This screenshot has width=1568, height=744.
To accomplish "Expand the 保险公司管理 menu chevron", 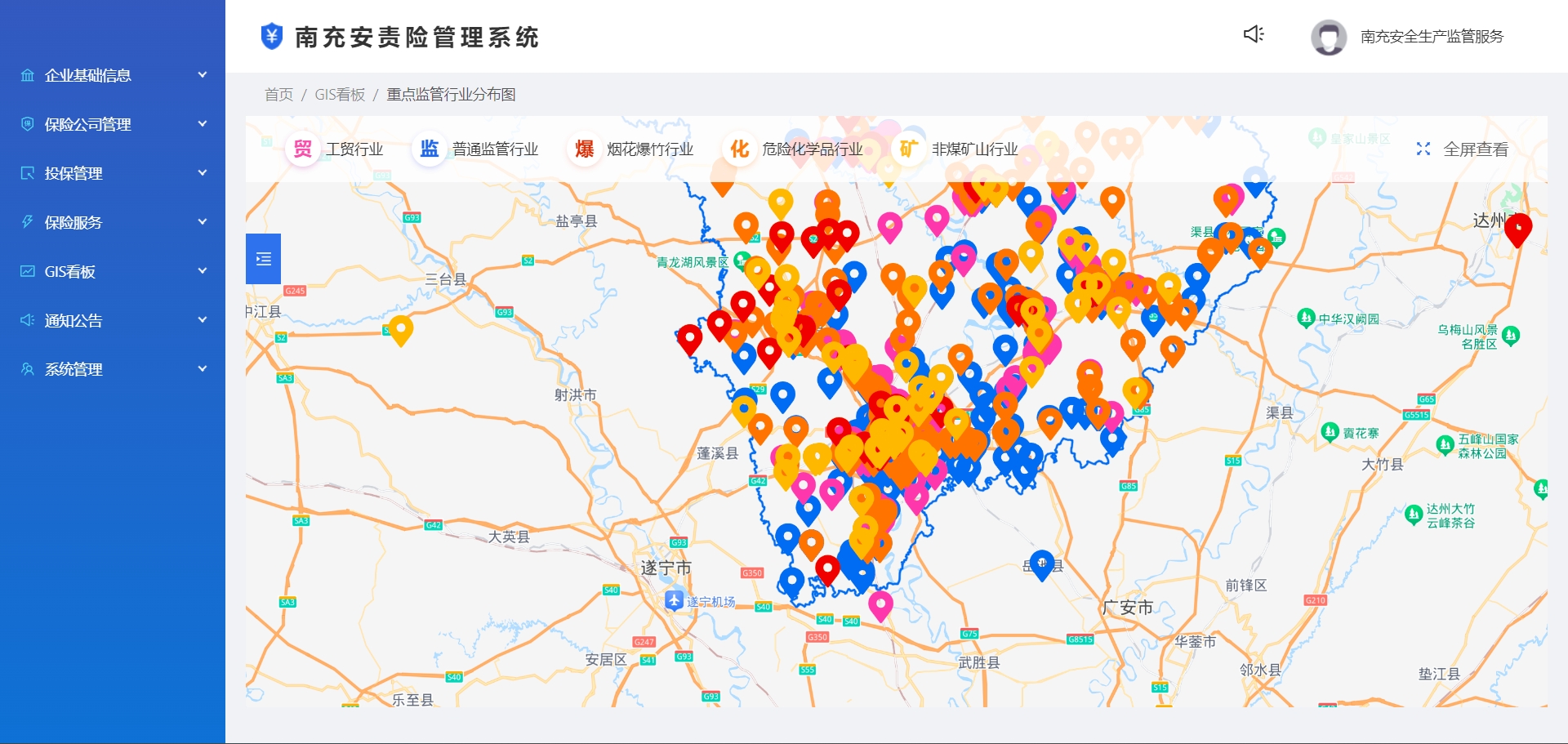I will coord(203,124).
